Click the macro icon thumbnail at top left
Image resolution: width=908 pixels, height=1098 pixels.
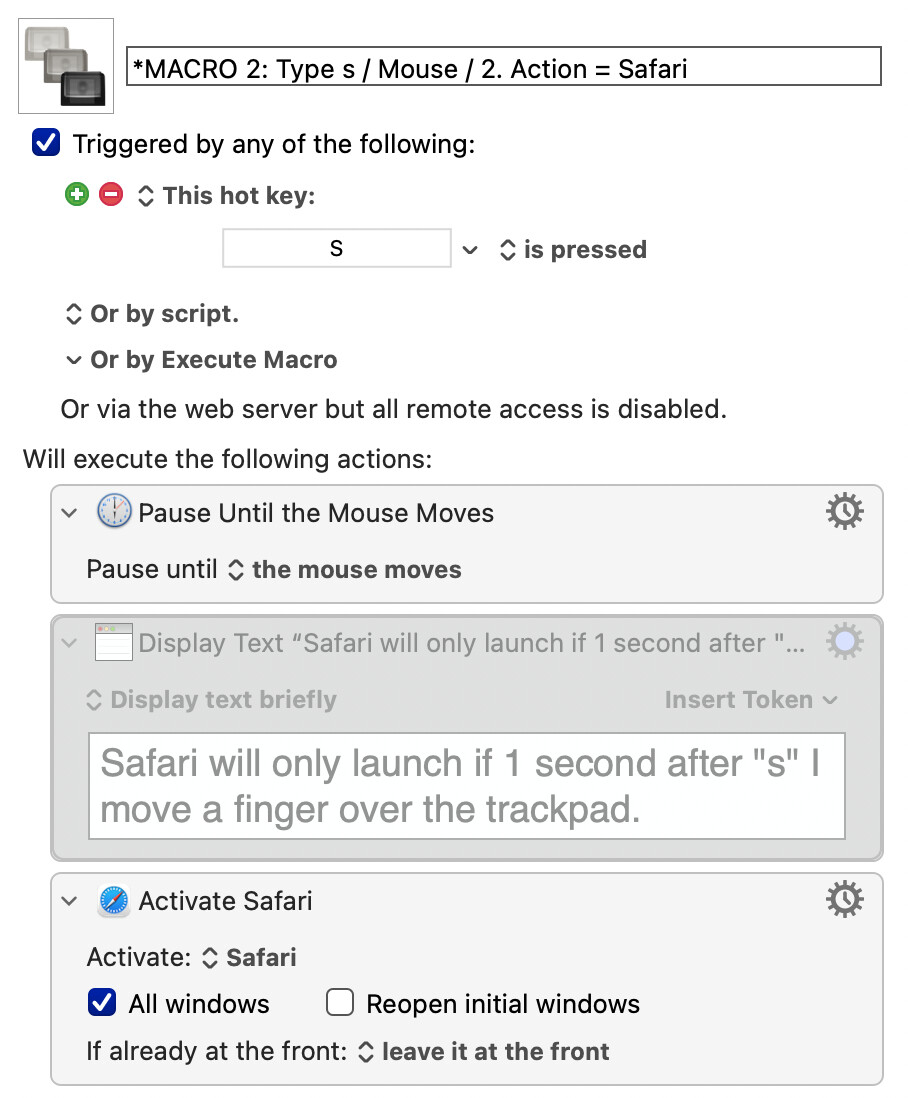(66, 66)
